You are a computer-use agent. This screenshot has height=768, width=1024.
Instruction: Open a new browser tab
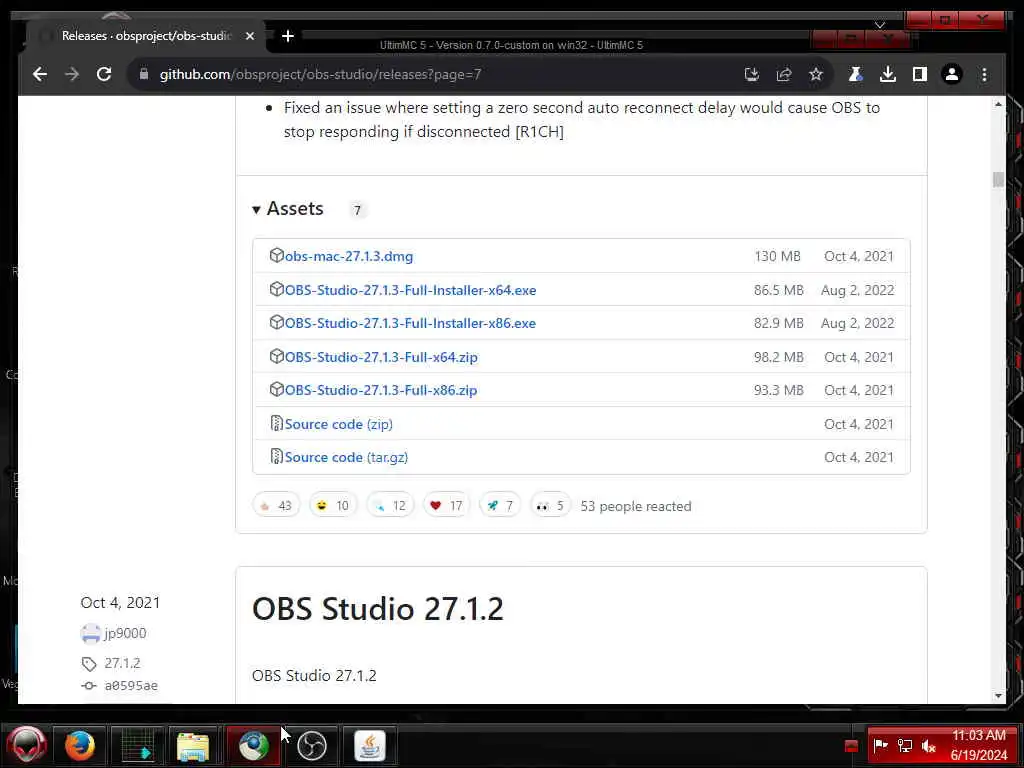tap(287, 36)
